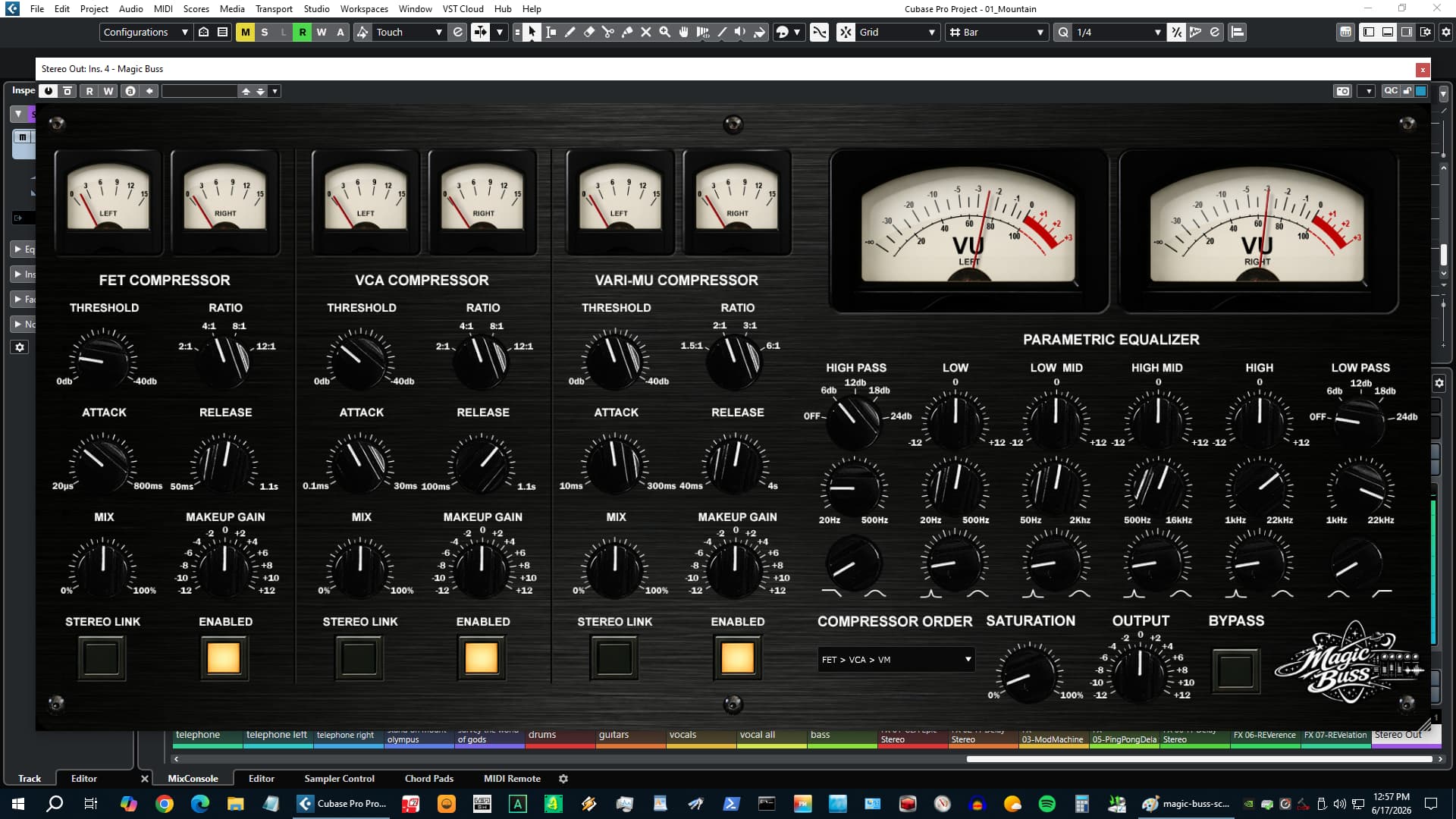
Task: Click the MixConsole settings gear icon
Action: click(563, 778)
